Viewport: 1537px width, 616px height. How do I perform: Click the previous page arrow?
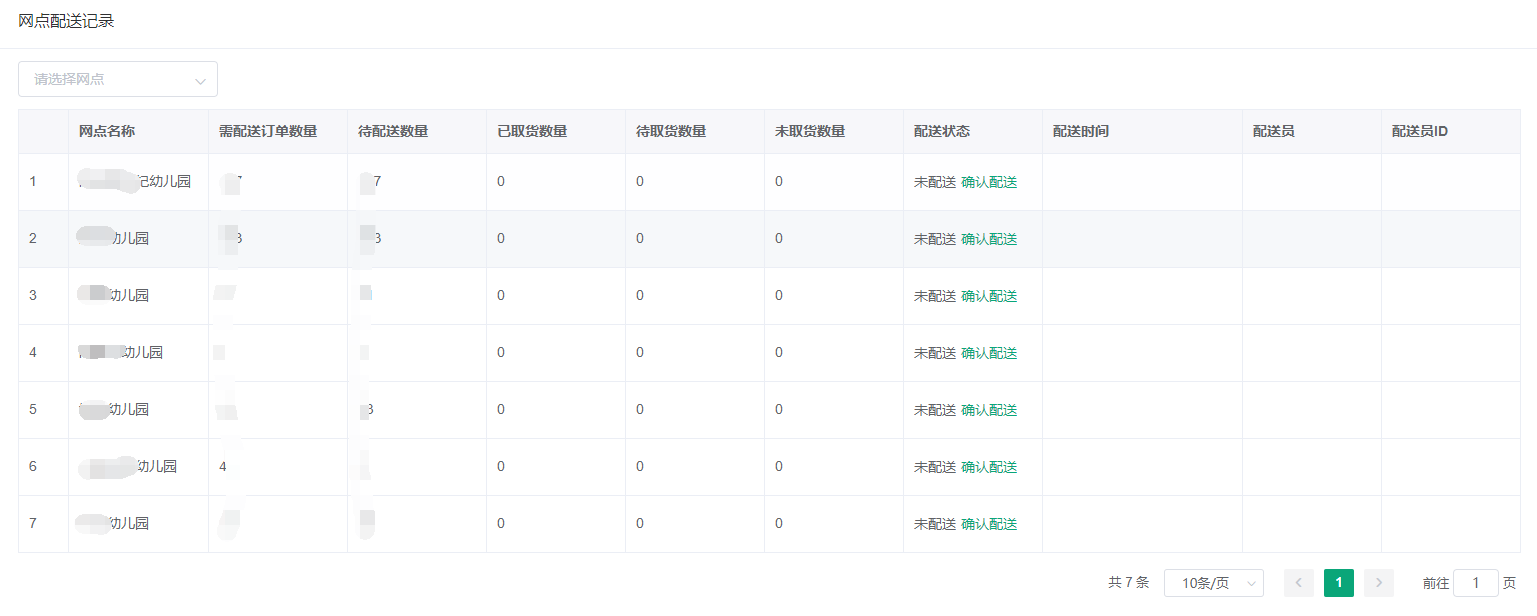click(x=1299, y=583)
